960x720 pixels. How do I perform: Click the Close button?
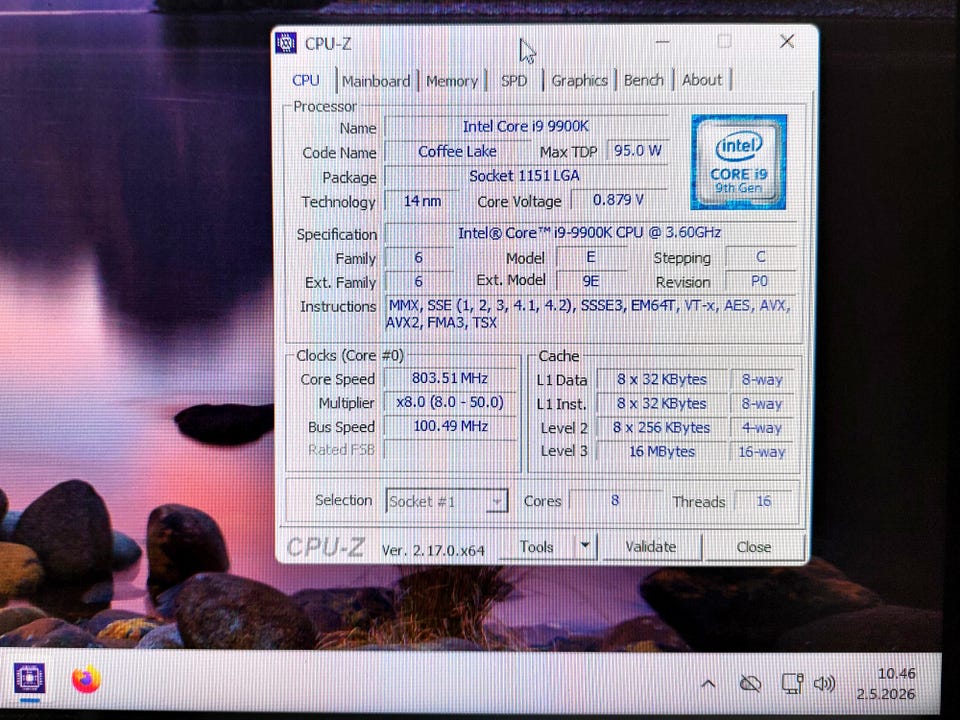(754, 547)
